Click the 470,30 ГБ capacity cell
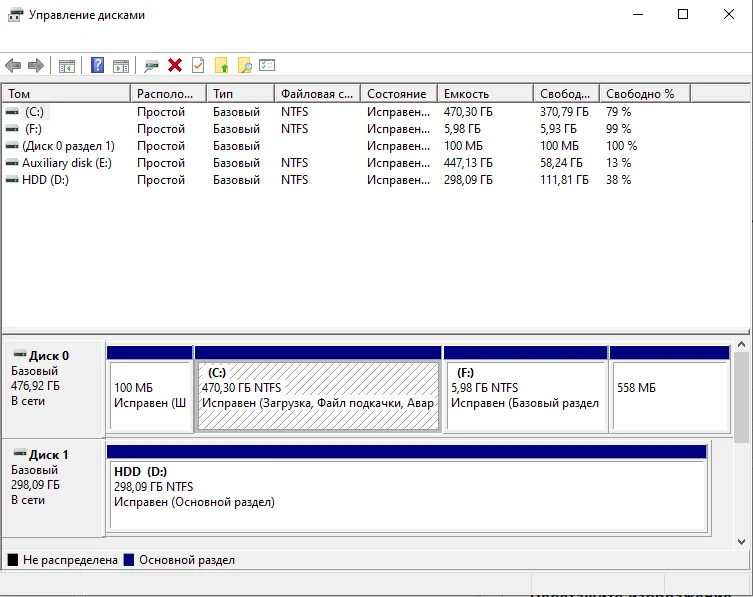Viewport: 753px width, 597px height. click(x=468, y=112)
